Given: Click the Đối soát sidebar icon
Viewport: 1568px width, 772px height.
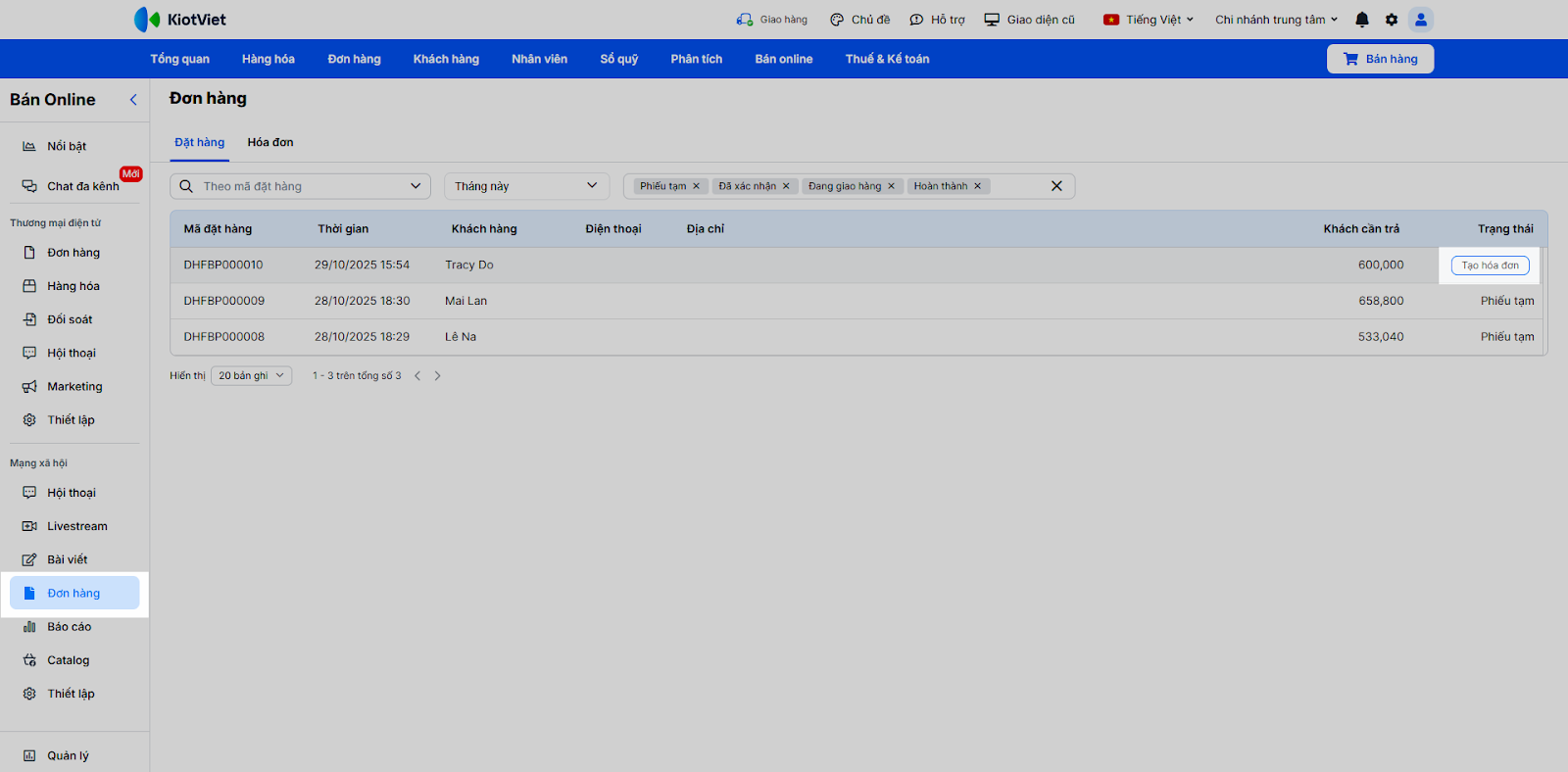Looking at the screenshot, I should [29, 319].
